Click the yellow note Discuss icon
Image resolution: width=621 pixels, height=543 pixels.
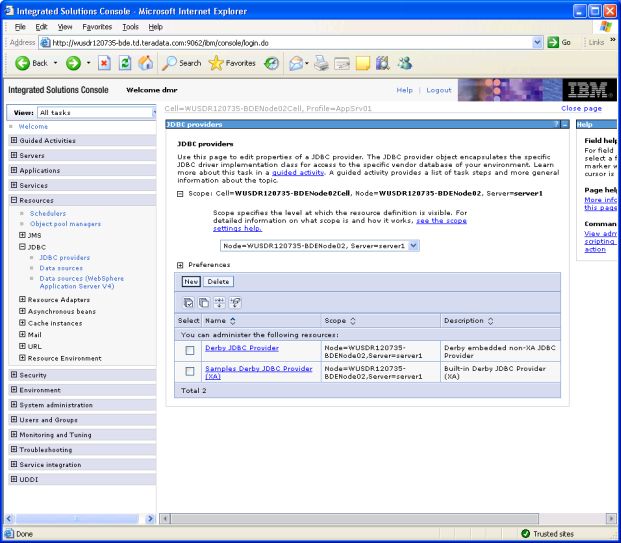[363, 63]
